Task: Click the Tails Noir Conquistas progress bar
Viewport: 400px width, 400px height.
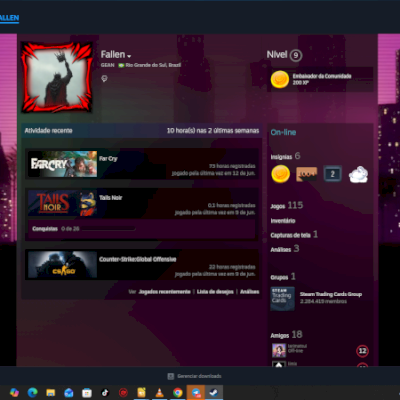Action: (108, 229)
